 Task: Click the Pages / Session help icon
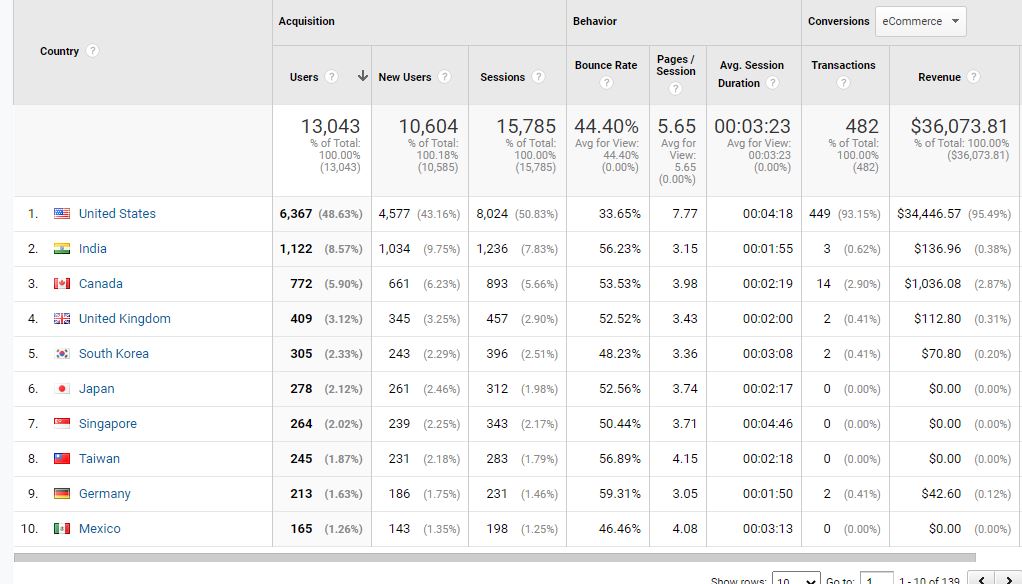click(676, 89)
